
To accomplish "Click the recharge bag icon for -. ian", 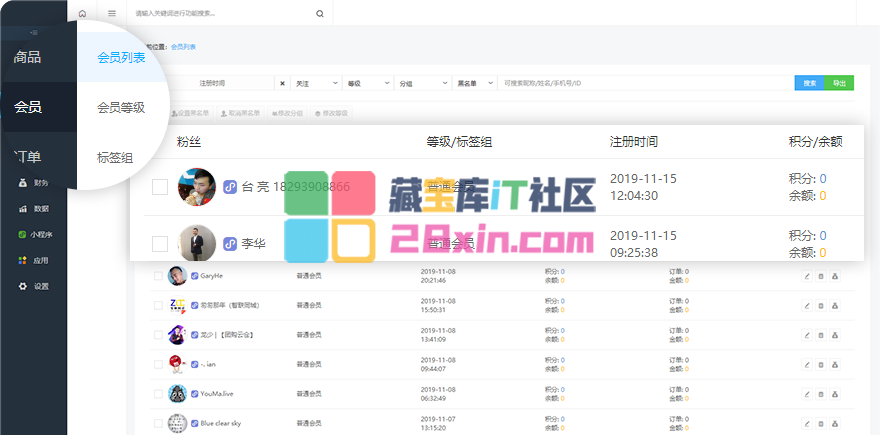I will pos(835,364).
